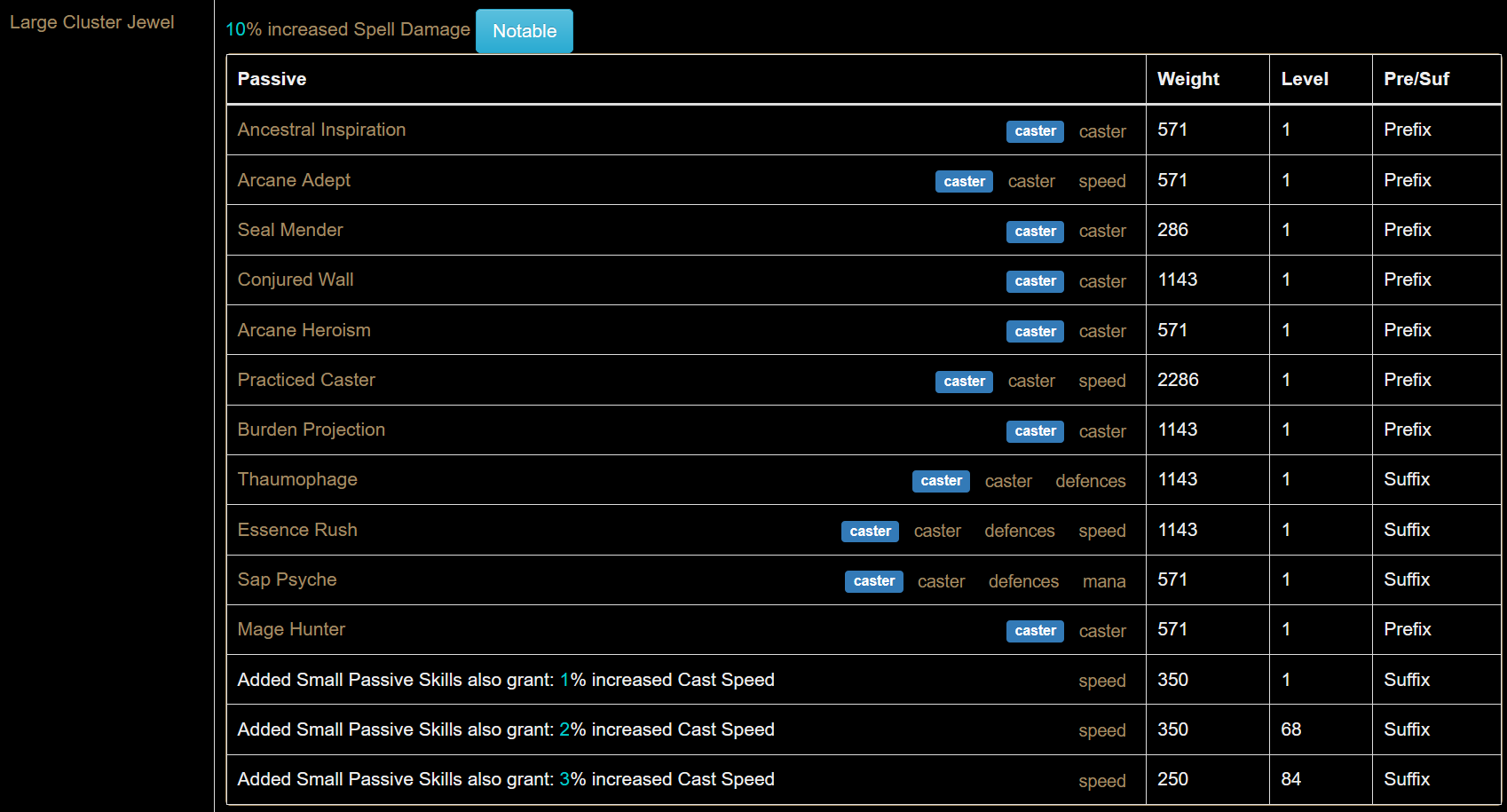Open the Conjured Wall passive
Image resolution: width=1507 pixels, height=812 pixels.
point(296,280)
